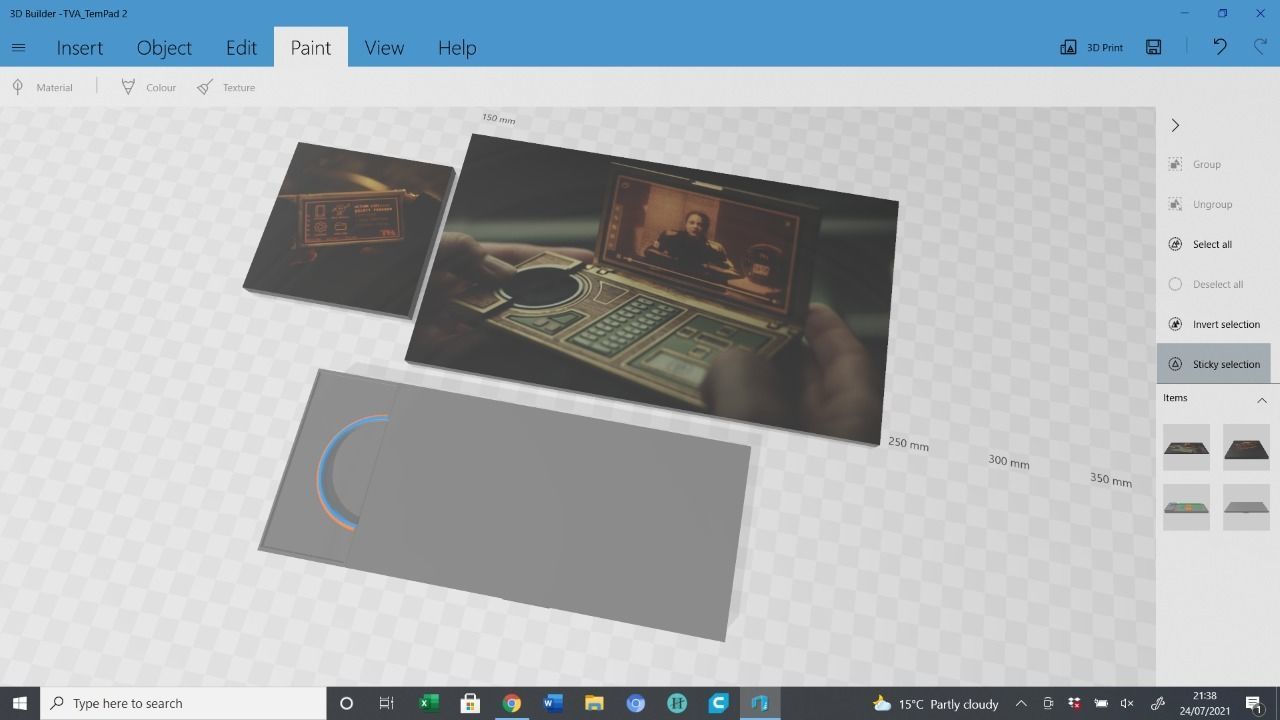Image resolution: width=1280 pixels, height=720 pixels.
Task: Open Word from the taskbar
Action: (x=553, y=703)
